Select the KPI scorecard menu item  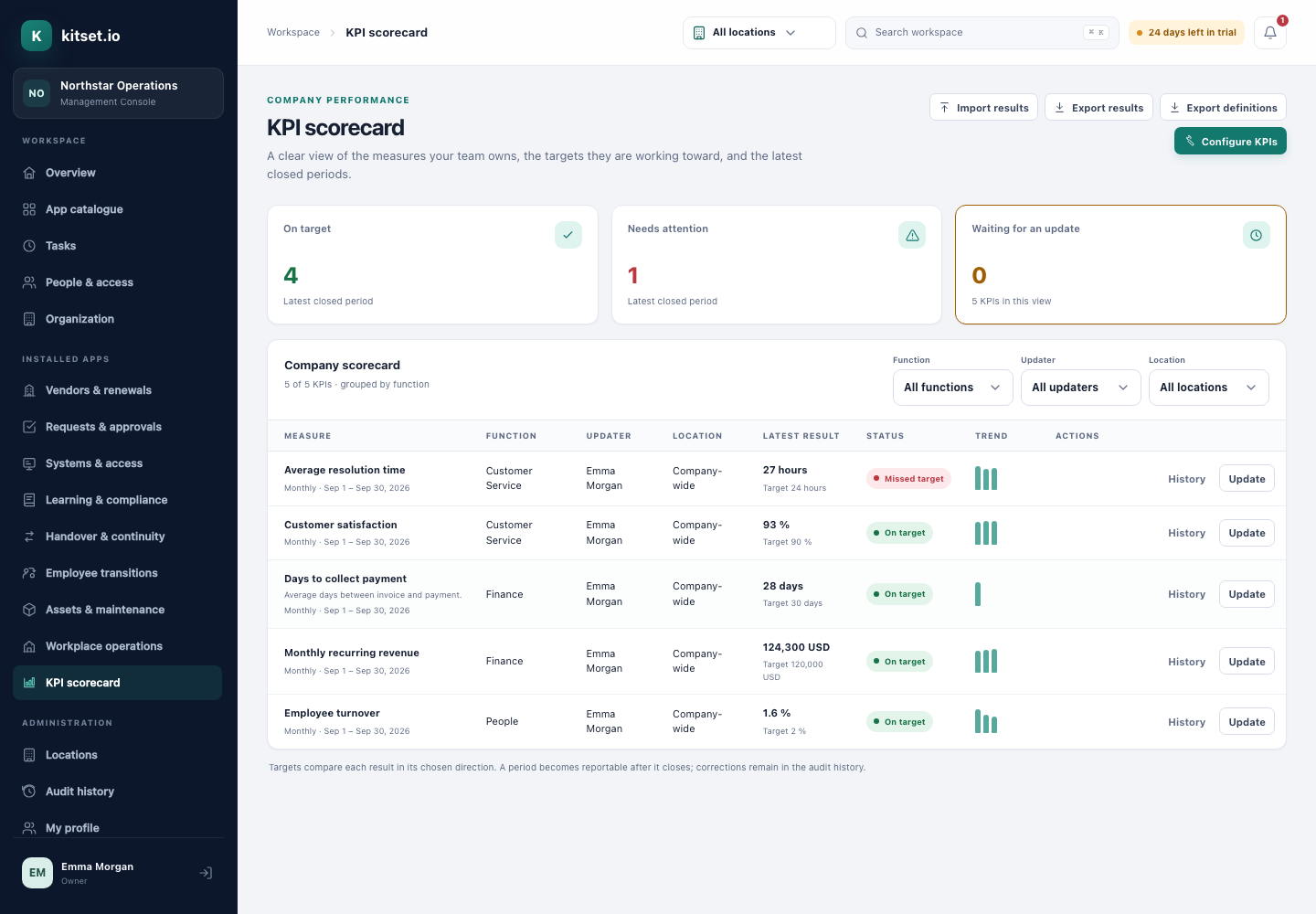(118, 683)
